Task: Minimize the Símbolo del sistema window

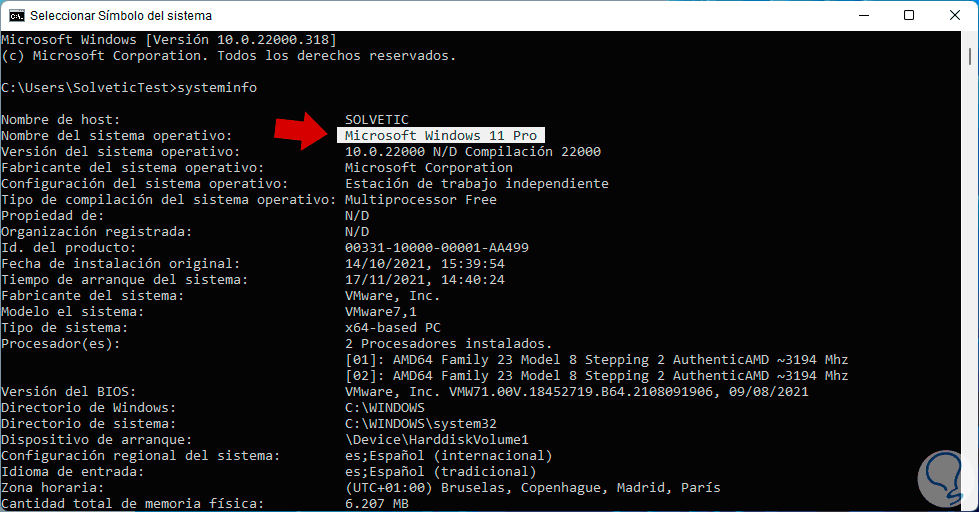Action: (864, 15)
